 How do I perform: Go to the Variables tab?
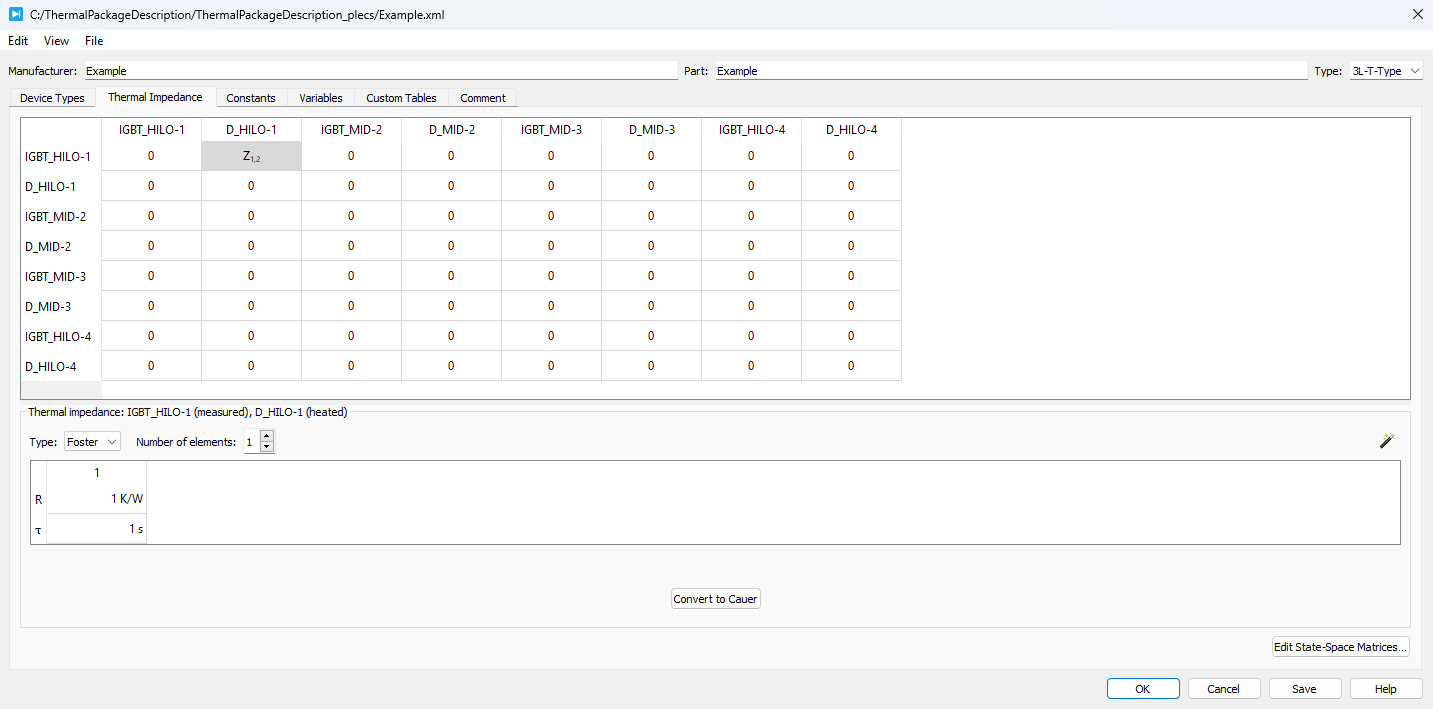coord(321,98)
